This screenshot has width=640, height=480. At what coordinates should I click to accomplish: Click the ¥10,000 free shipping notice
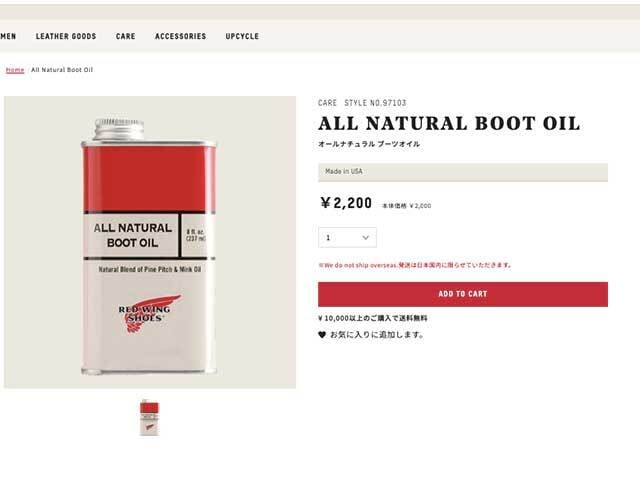[x=373, y=318]
